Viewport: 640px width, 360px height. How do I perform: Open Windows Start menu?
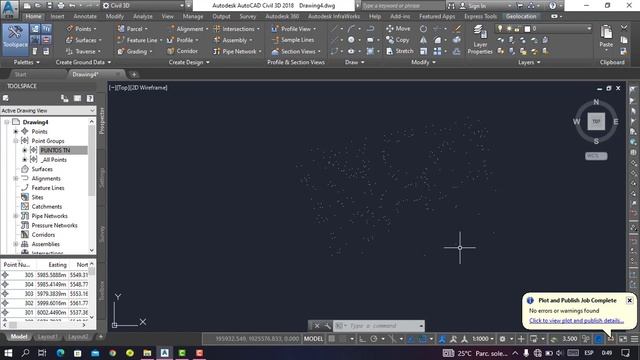tap(8, 353)
